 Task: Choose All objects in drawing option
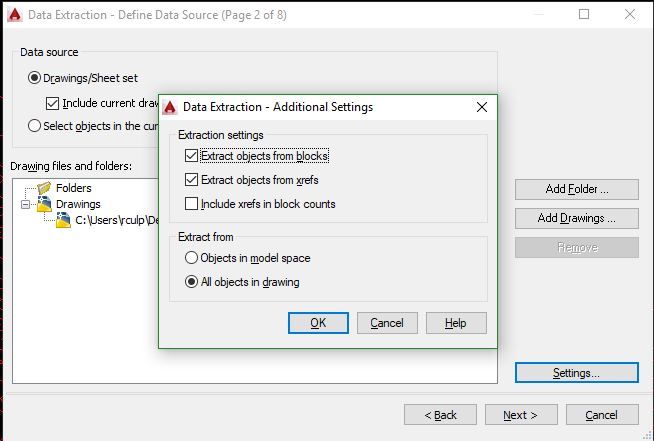pyautogui.click(x=191, y=282)
